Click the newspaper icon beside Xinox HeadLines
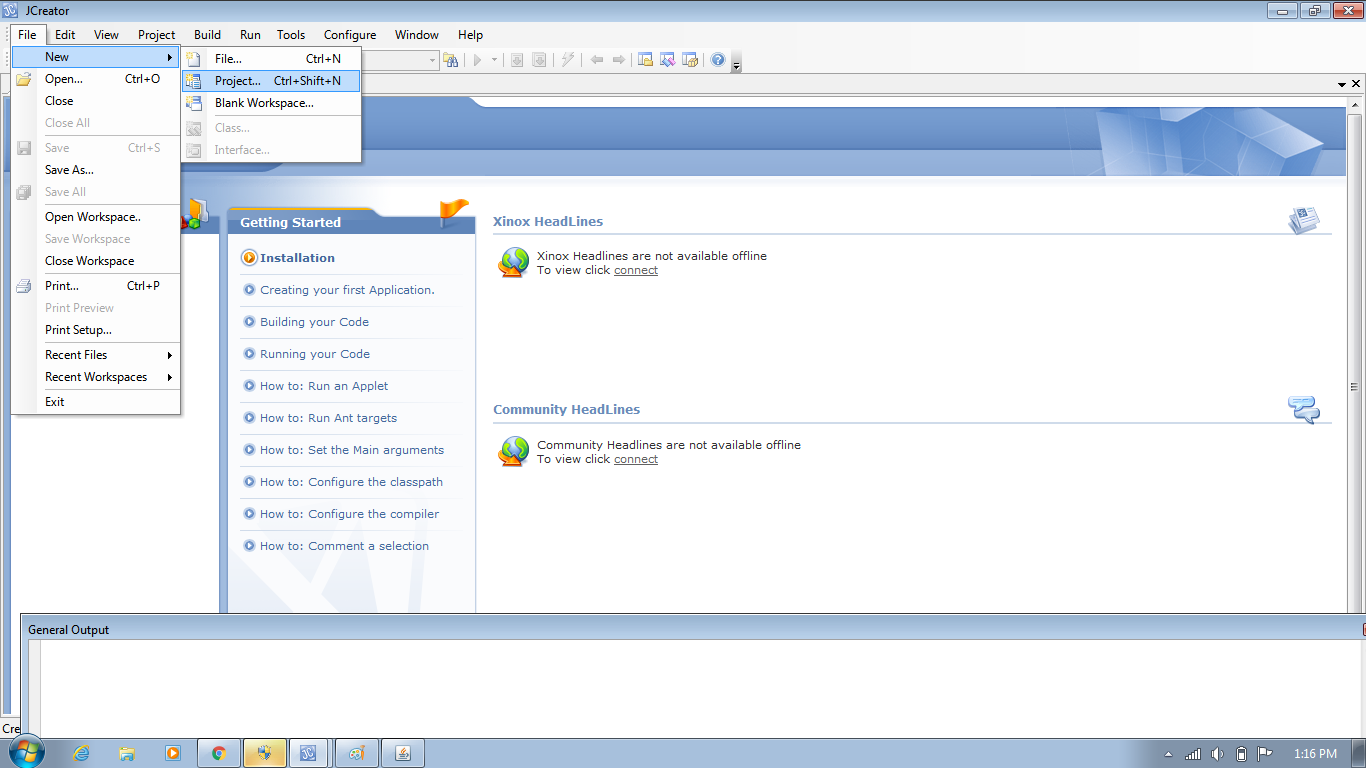This screenshot has height=768, width=1366. click(x=1304, y=220)
